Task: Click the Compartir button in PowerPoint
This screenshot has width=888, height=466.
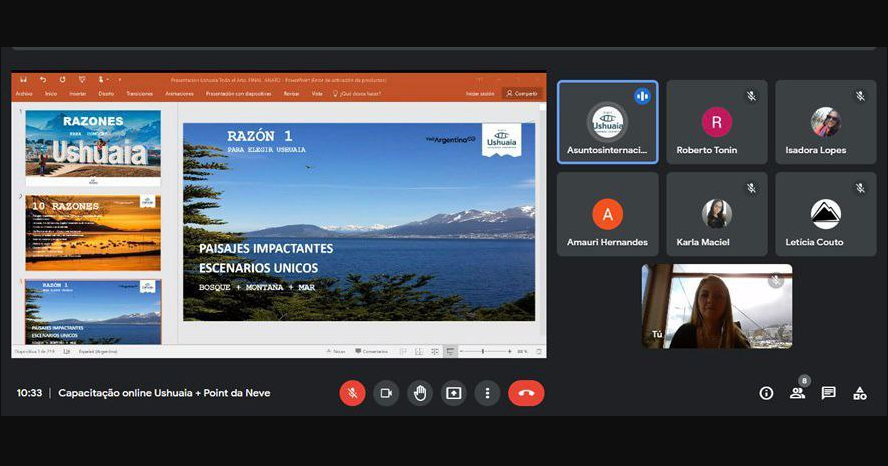Action: click(522, 94)
